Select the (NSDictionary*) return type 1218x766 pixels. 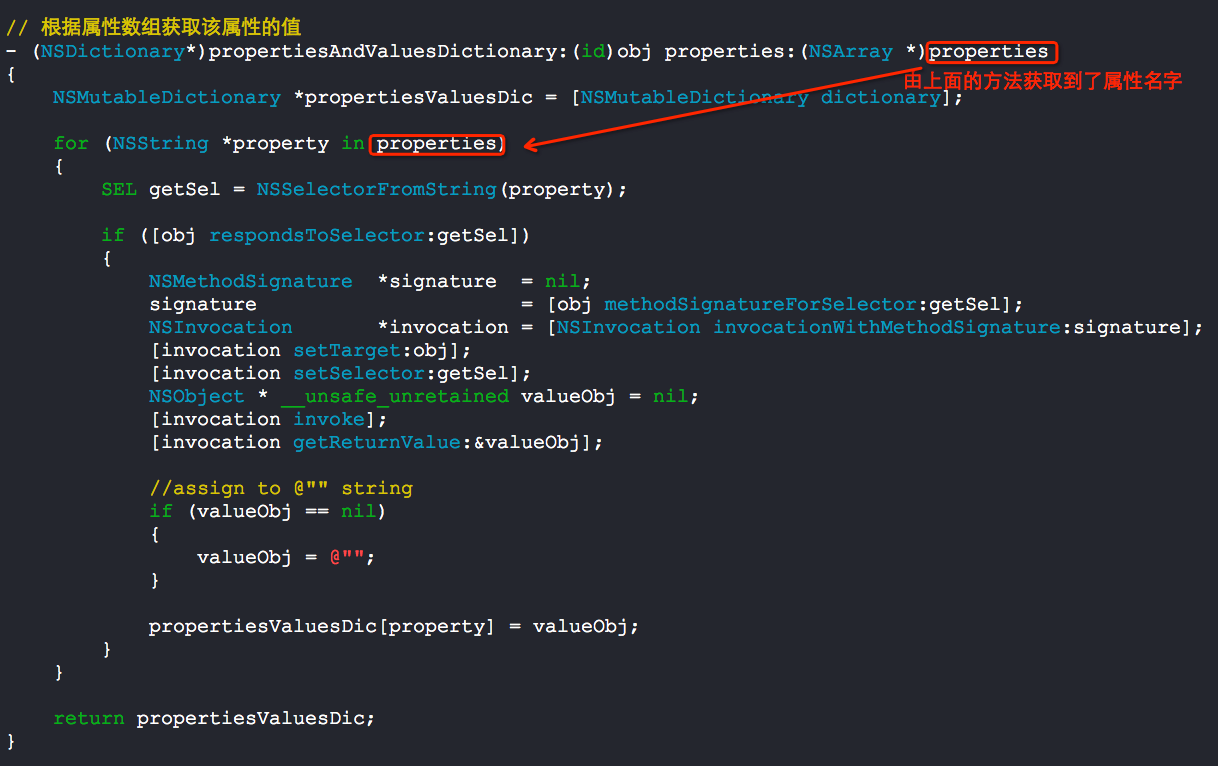[119, 51]
